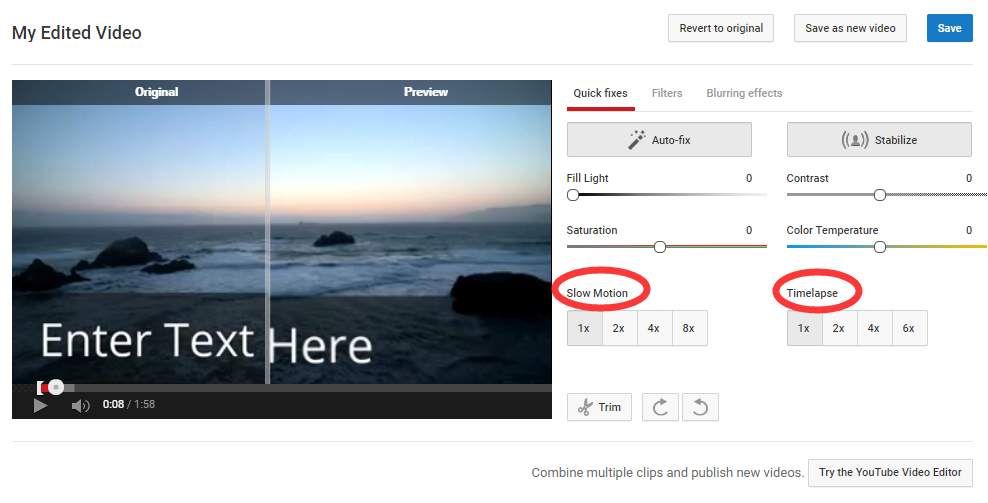This screenshot has height=503, width=988.
Task: Click Save as new video
Action: (850, 28)
